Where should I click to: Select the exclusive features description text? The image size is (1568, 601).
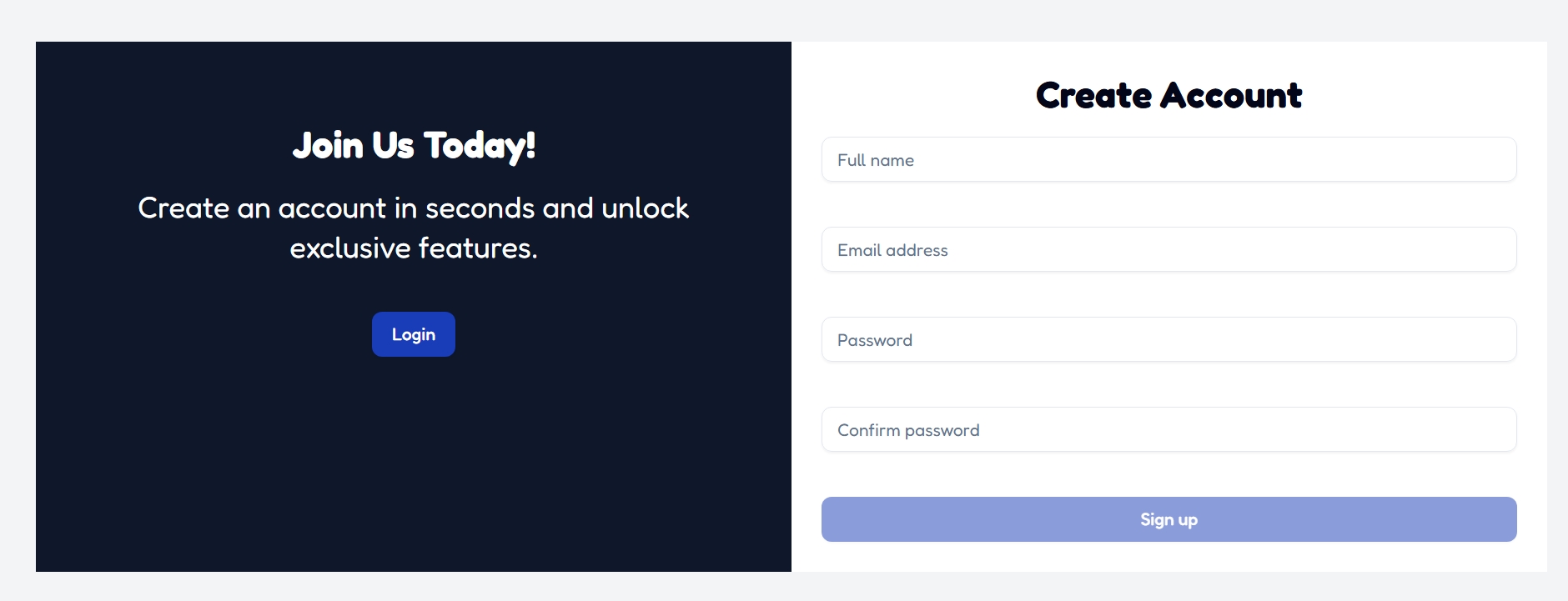tap(414, 228)
